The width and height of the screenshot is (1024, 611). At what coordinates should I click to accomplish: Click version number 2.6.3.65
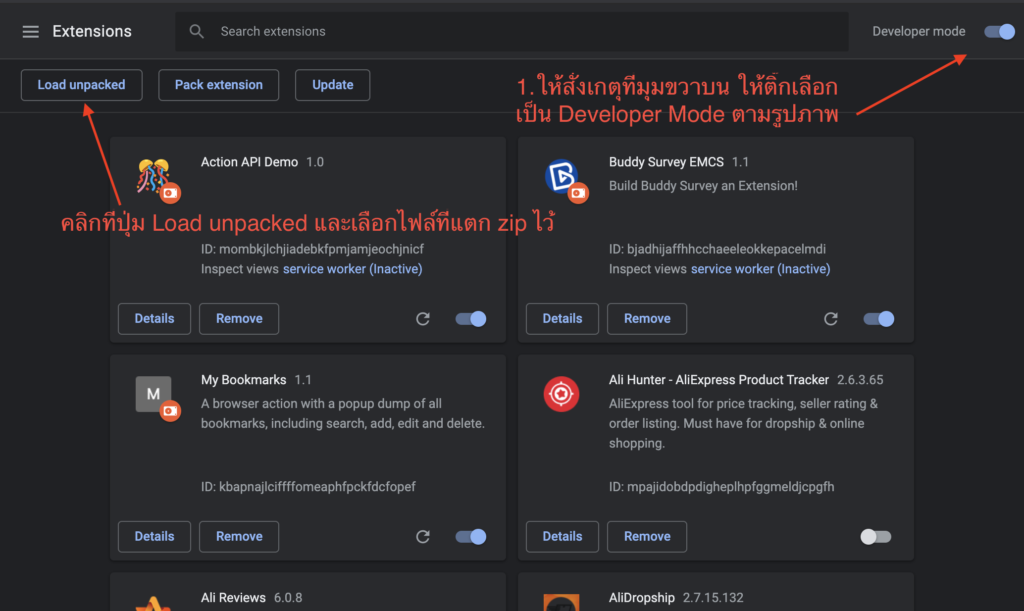860,380
